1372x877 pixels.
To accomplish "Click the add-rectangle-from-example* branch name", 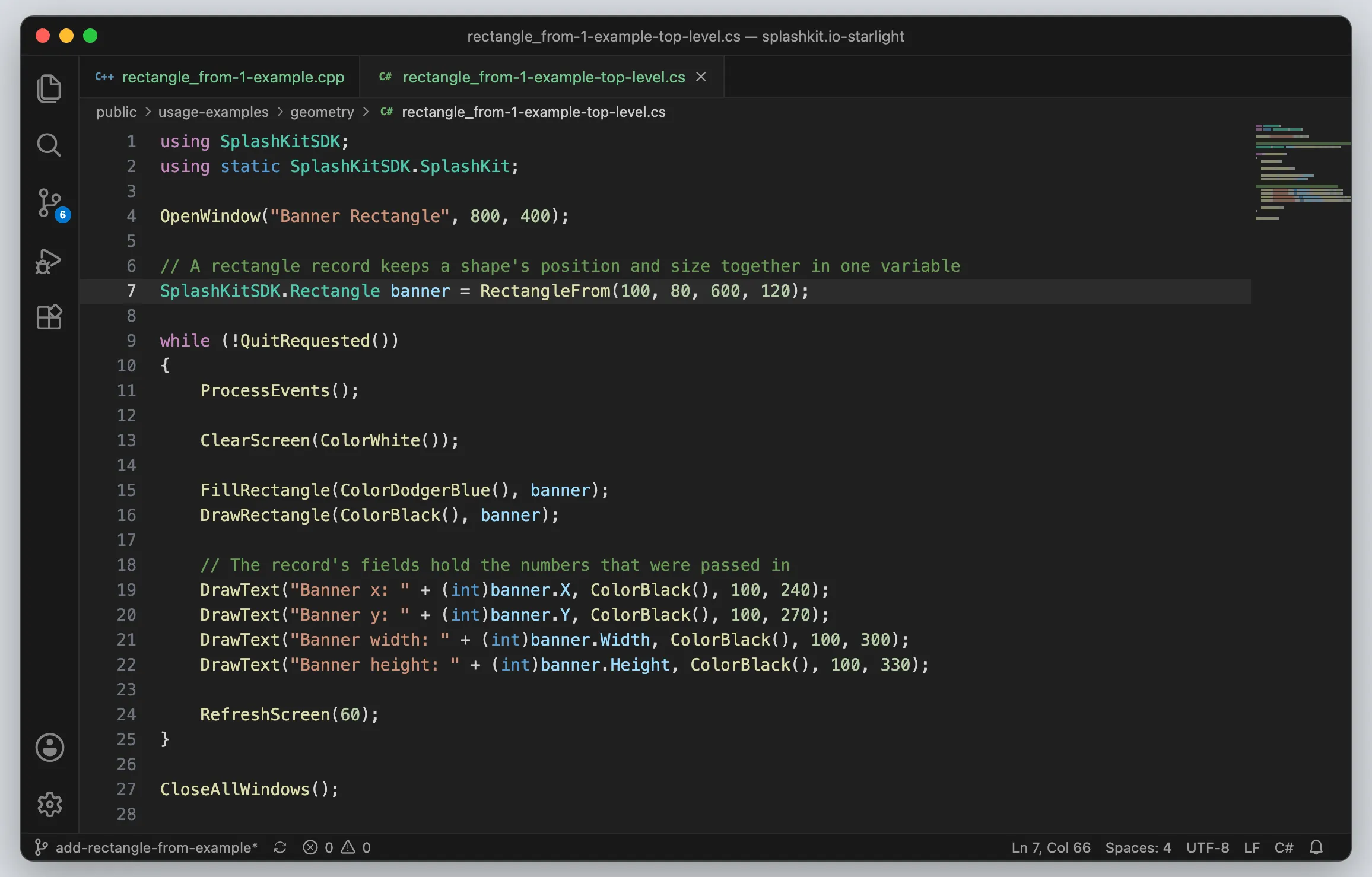I will [x=157, y=847].
